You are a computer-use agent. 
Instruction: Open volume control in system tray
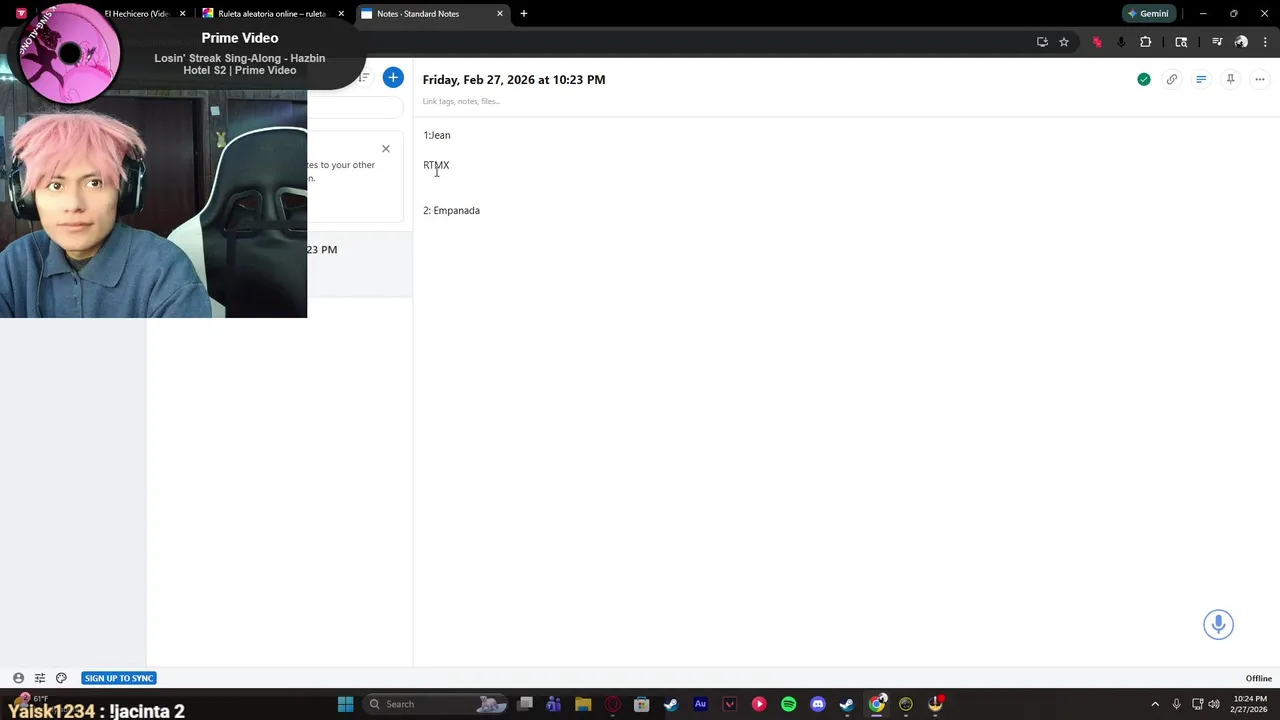coord(1214,704)
